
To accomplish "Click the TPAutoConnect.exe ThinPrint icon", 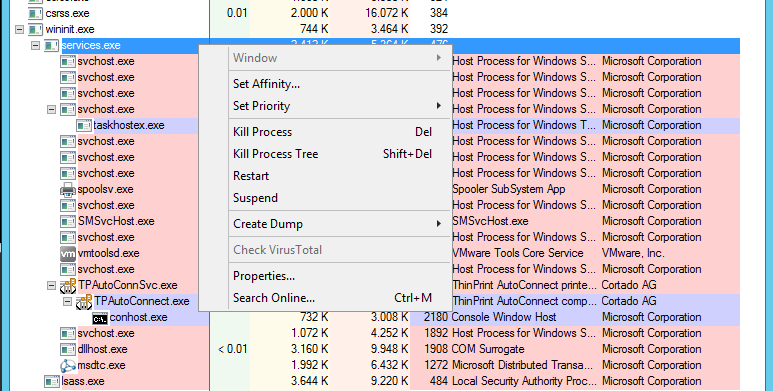I will click(84, 301).
